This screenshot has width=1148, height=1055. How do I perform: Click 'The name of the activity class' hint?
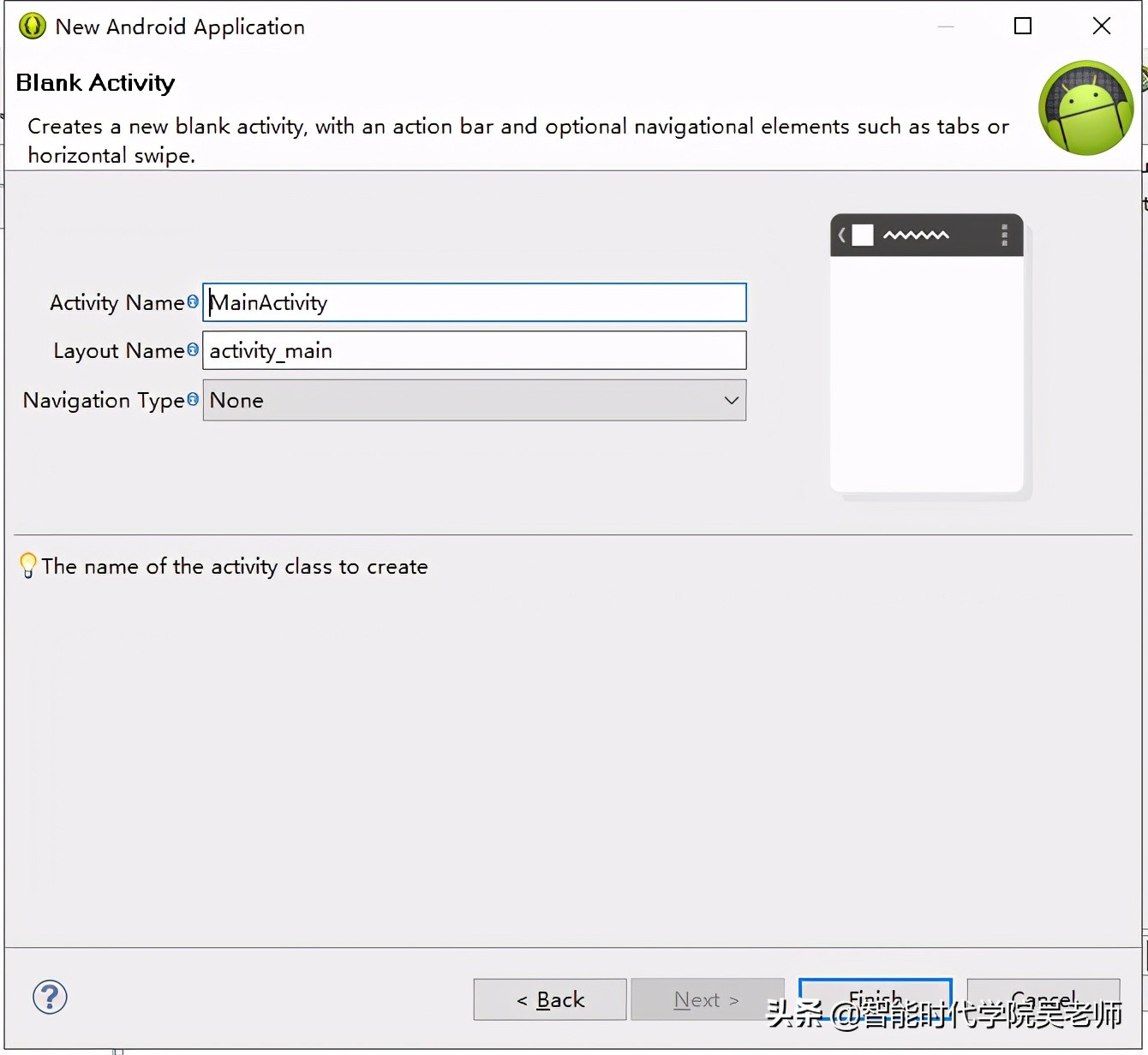click(x=235, y=567)
